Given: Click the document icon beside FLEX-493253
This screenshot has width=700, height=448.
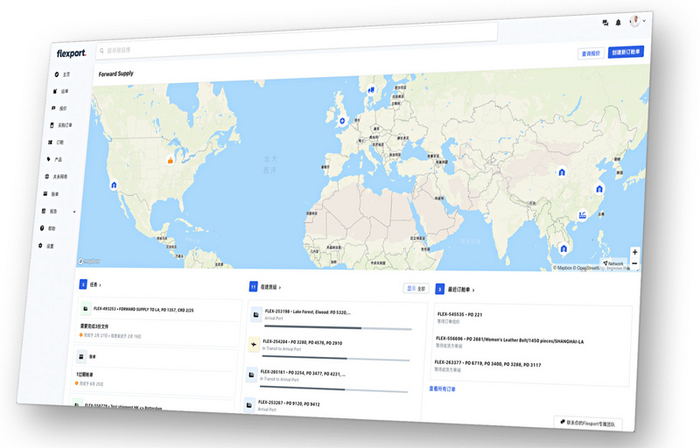Looking at the screenshot, I should point(85,308).
